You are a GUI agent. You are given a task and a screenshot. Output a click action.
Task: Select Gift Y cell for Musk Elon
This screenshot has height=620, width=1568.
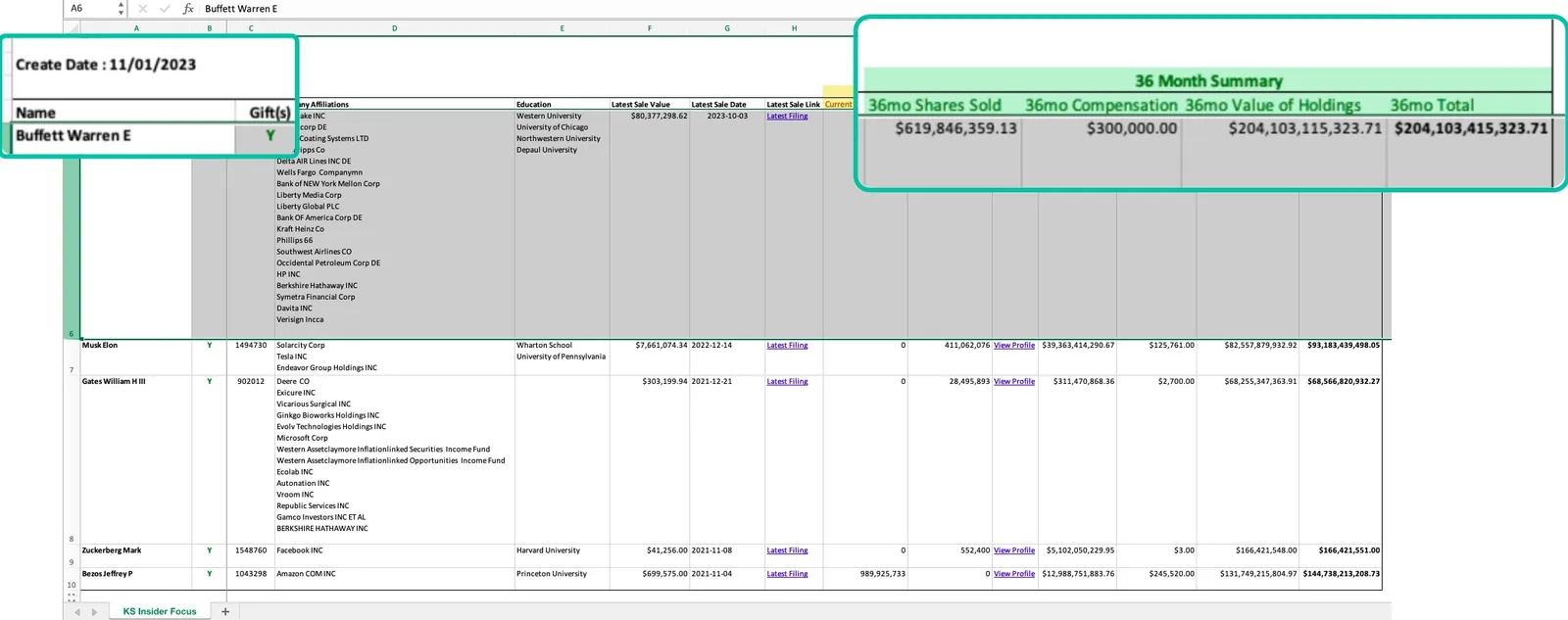[x=209, y=358]
